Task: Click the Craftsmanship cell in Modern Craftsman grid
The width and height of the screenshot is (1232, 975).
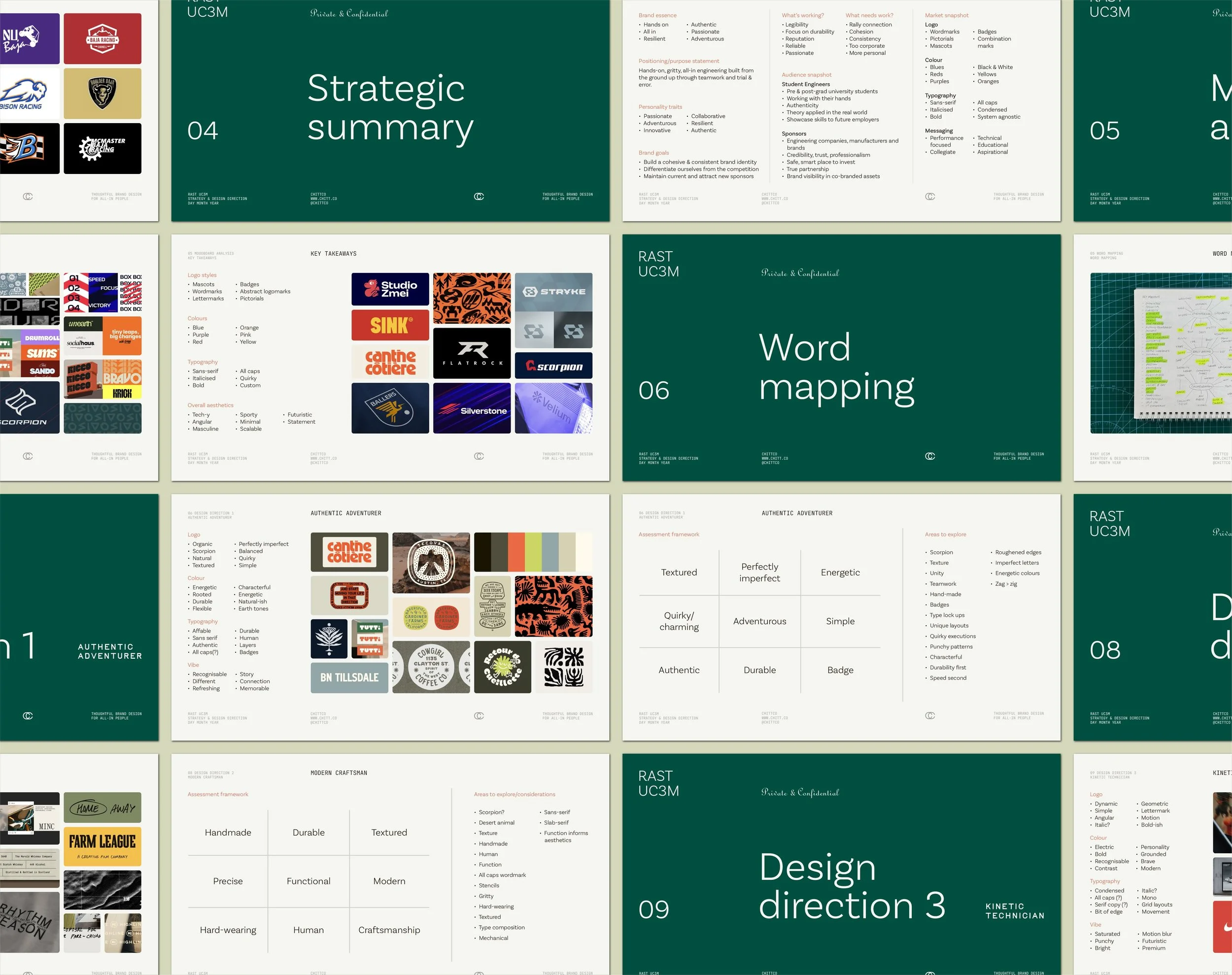Action: [x=389, y=930]
